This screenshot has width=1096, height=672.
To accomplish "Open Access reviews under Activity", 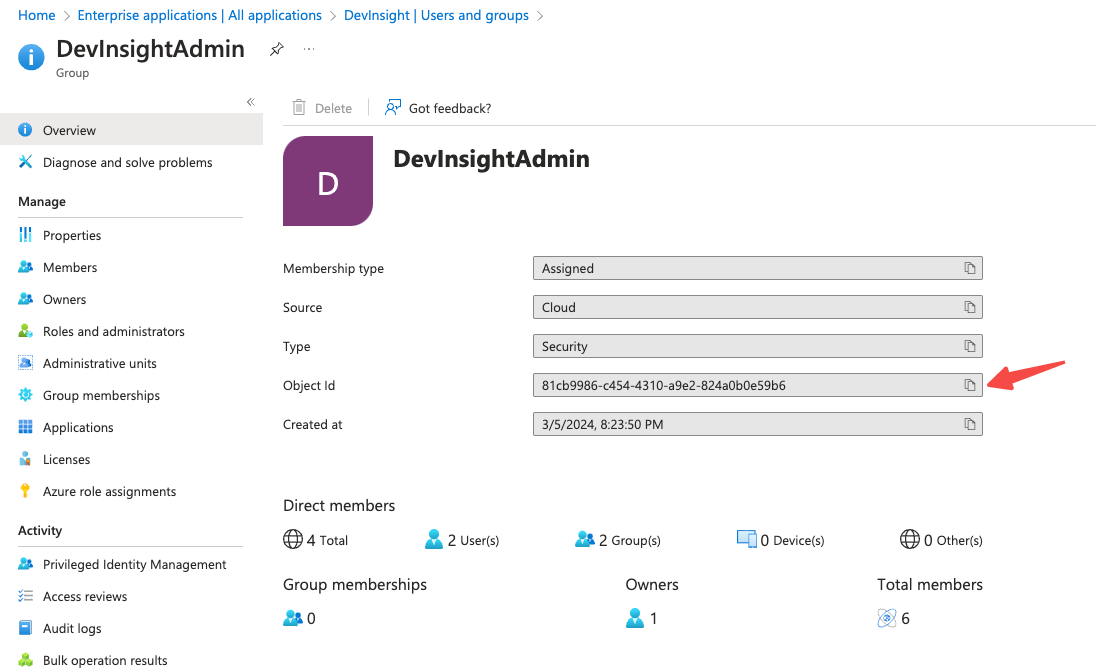I will point(85,596).
